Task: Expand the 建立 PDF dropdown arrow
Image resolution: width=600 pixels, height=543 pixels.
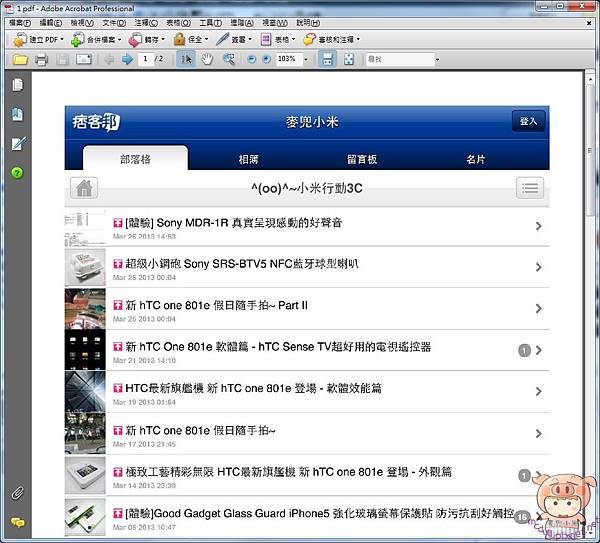Action: coord(62,39)
